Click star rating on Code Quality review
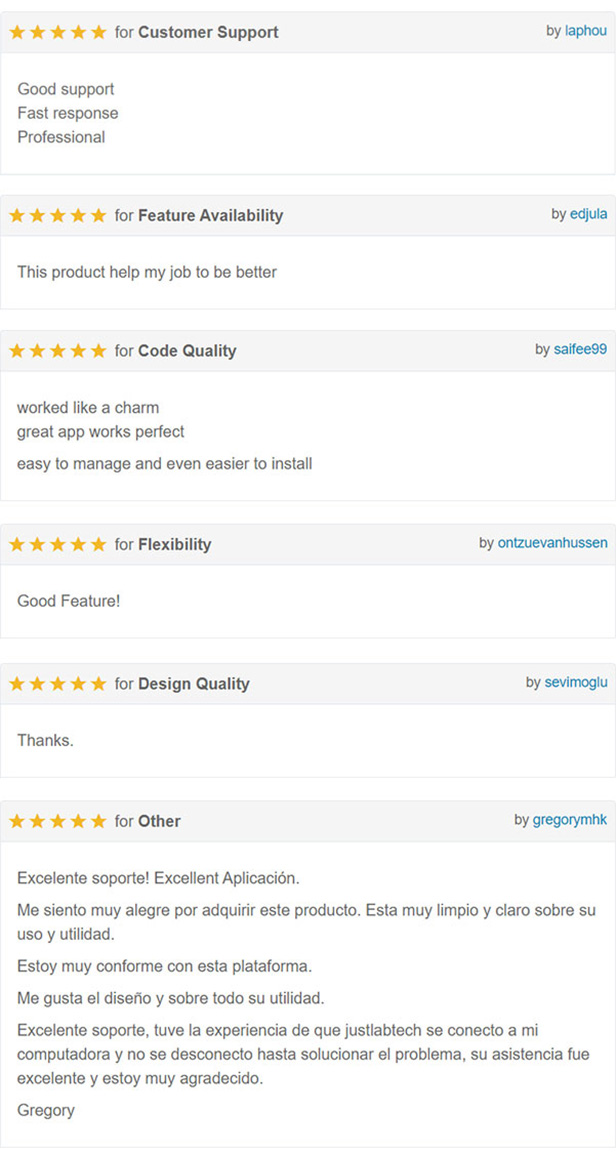The image size is (616, 1156). pos(57,351)
